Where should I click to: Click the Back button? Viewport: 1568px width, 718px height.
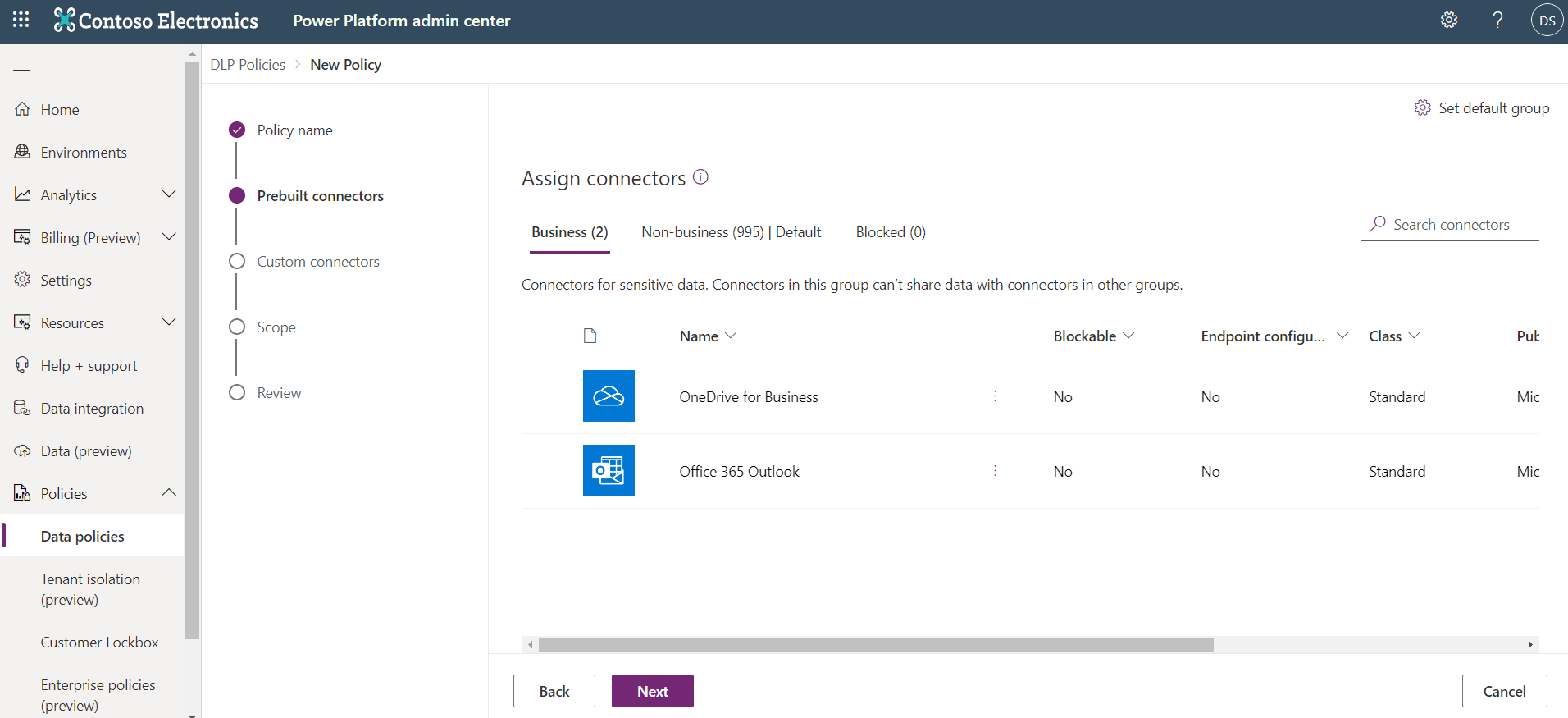point(554,691)
